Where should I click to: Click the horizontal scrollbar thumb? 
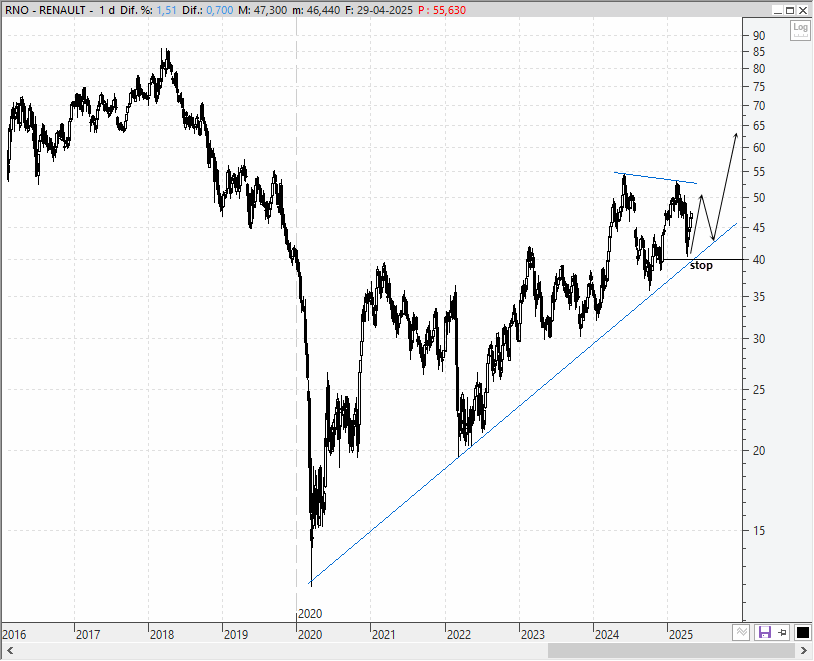[x=672, y=651]
